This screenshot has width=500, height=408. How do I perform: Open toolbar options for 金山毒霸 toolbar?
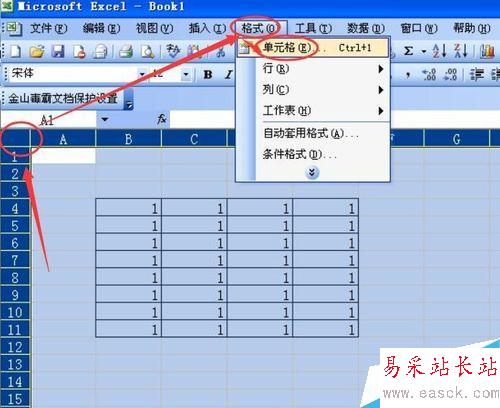129,99
